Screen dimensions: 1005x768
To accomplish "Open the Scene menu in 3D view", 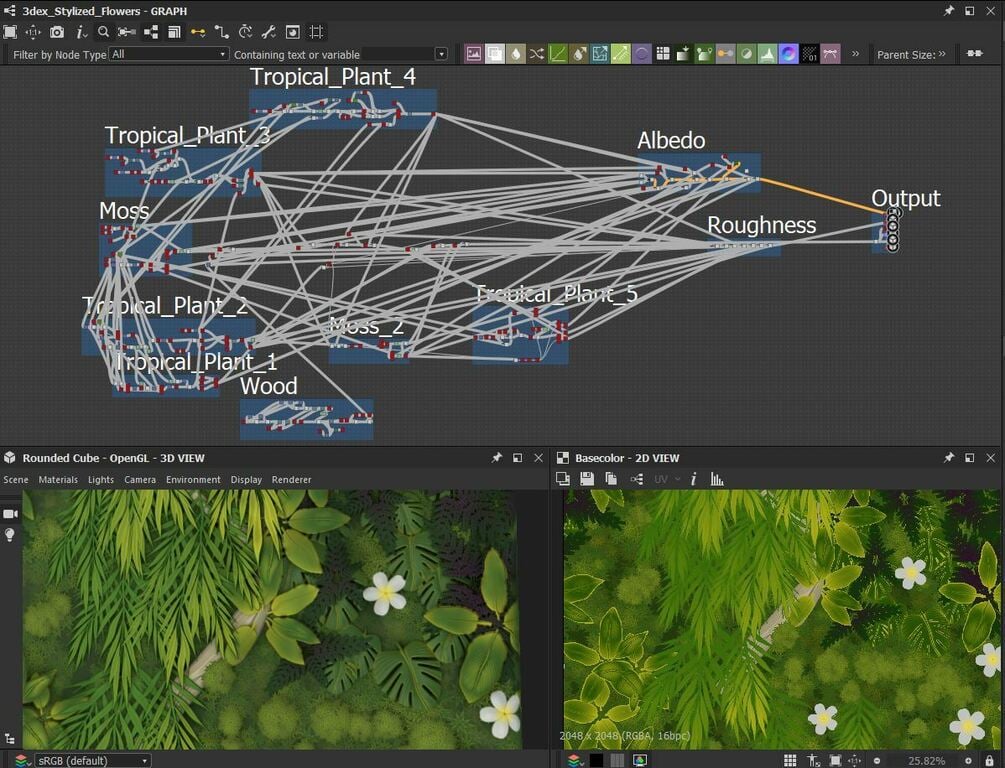I will (x=16, y=480).
